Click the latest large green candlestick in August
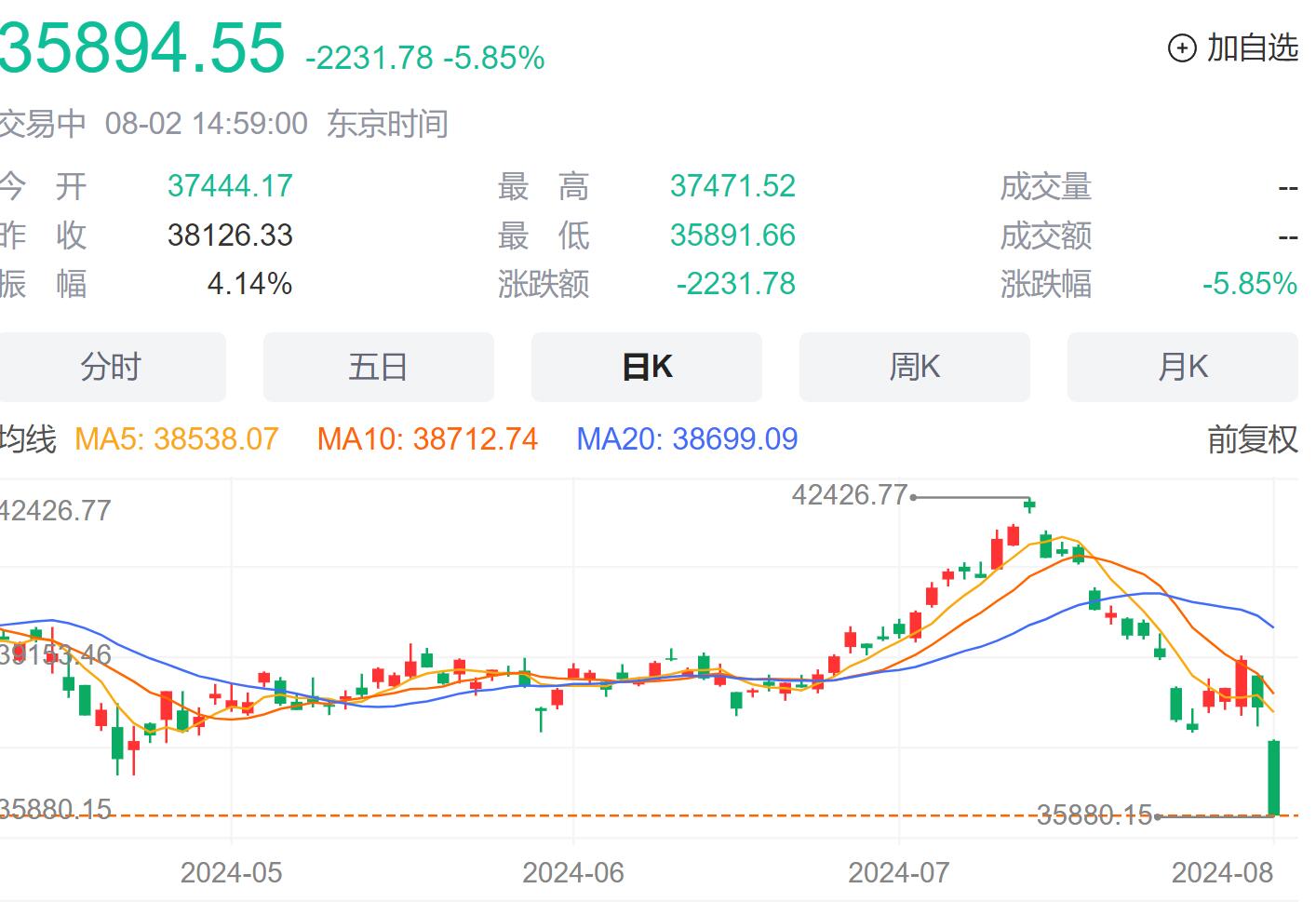Viewport: 1316px width, 902px height. (x=1274, y=778)
